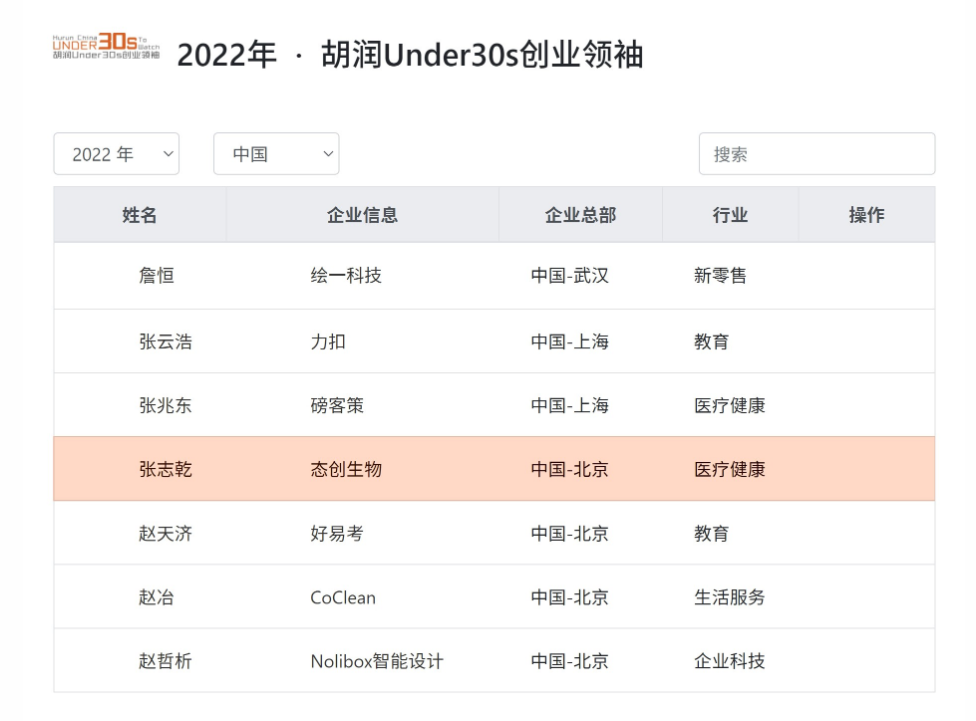The height and width of the screenshot is (721, 976).
Task: Select the name 张兆东
Action: [x=166, y=405]
